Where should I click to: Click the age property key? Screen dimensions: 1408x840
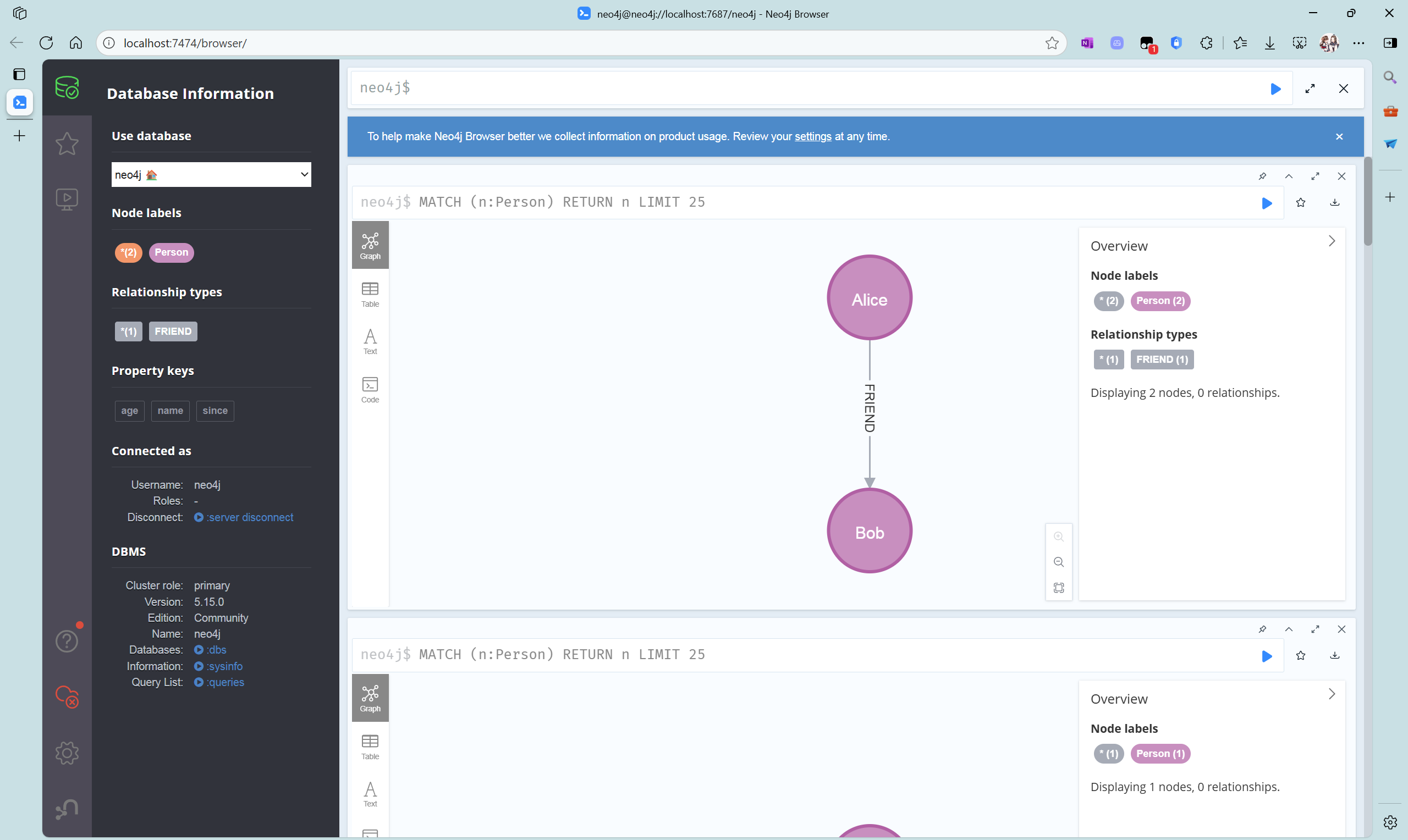pyautogui.click(x=130, y=411)
